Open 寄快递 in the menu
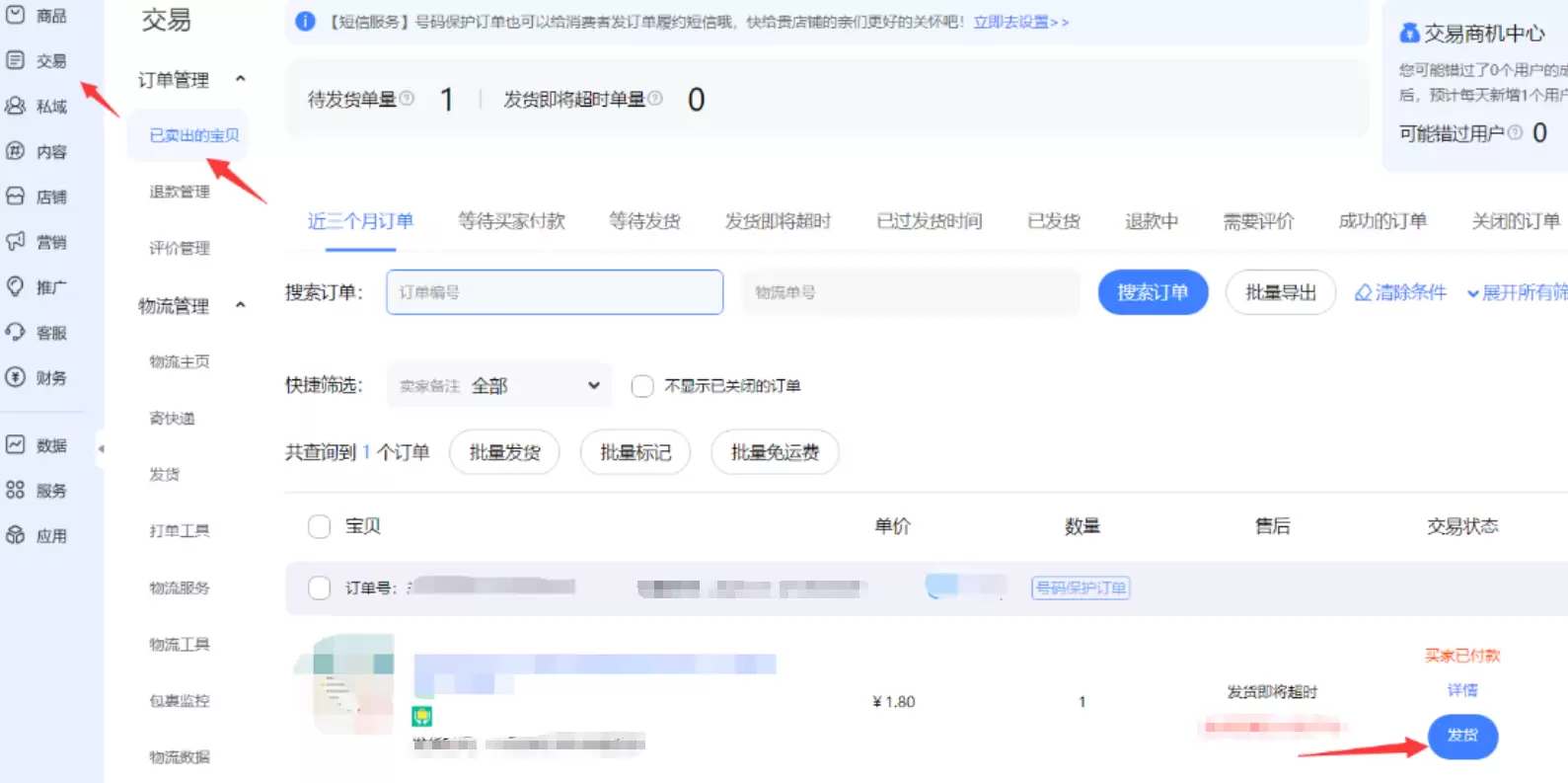Image resolution: width=1568 pixels, height=783 pixels. [172, 418]
